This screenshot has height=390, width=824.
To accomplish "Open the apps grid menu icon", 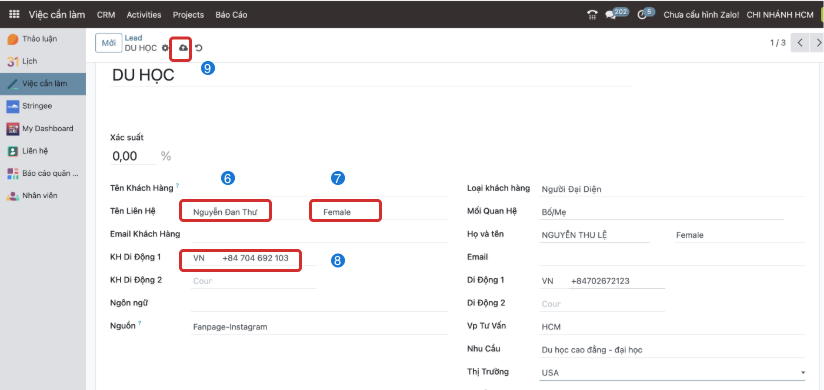I will point(14,15).
